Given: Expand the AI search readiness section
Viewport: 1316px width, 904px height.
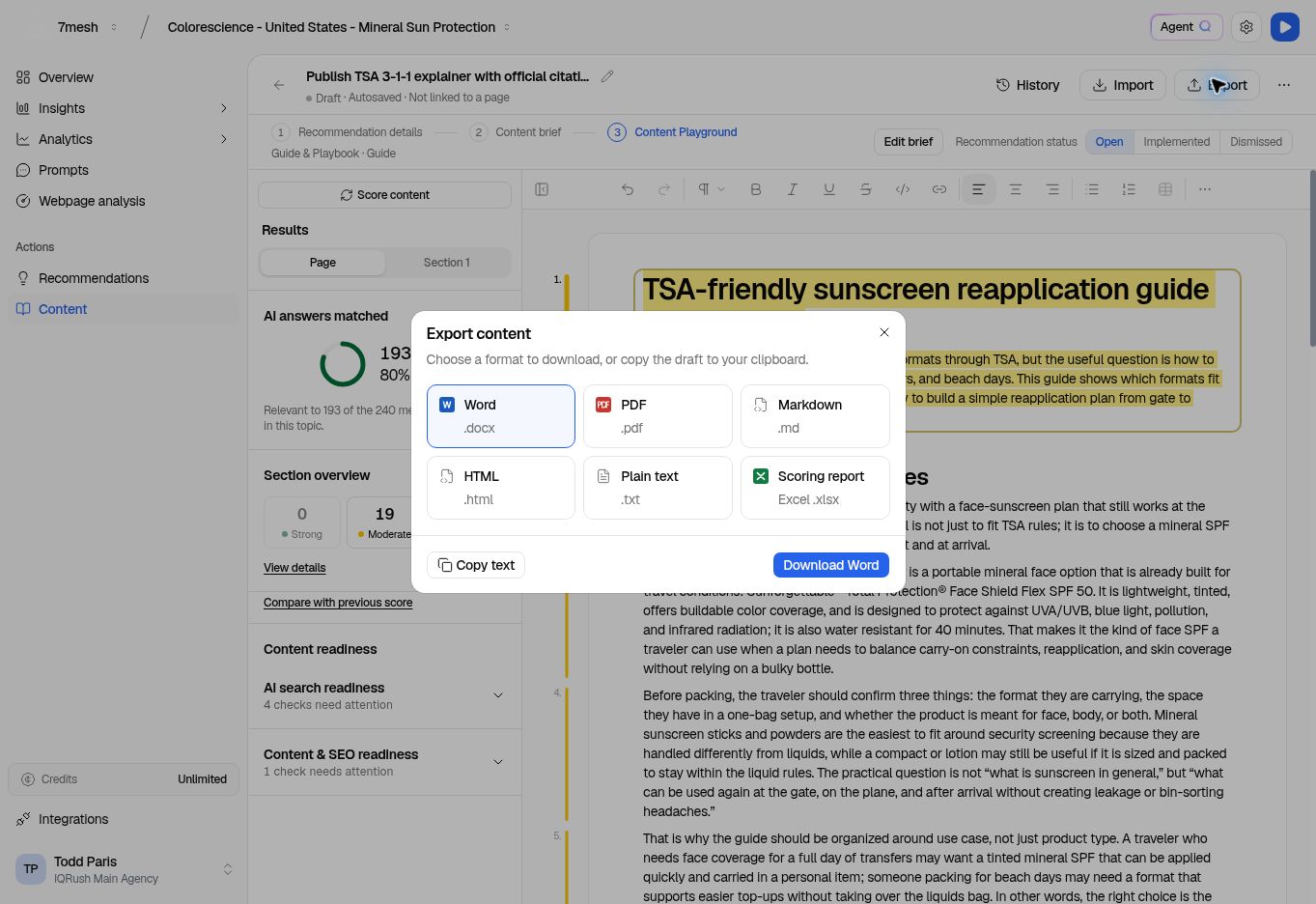Looking at the screenshot, I should 384,695.
